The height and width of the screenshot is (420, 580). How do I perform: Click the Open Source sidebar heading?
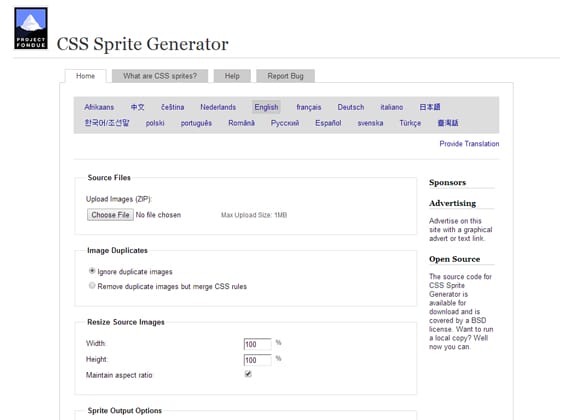(x=455, y=259)
